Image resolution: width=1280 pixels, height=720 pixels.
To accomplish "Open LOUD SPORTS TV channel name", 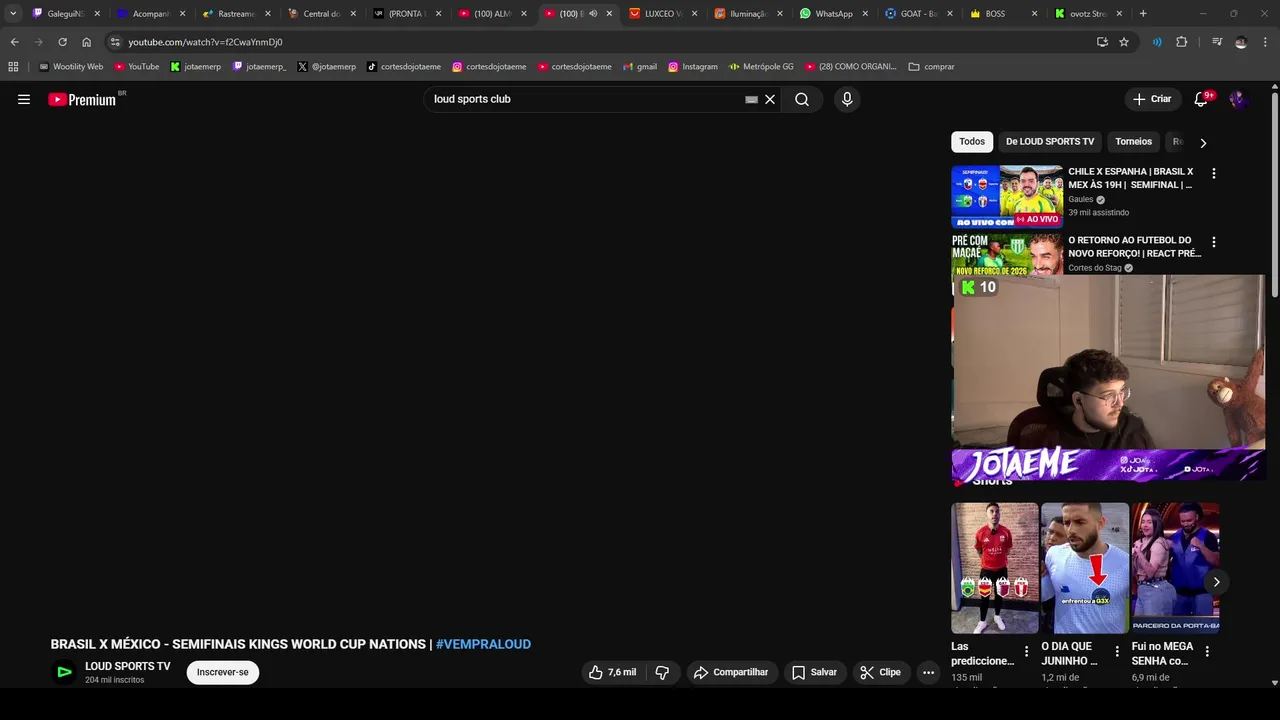I will pyautogui.click(x=128, y=666).
